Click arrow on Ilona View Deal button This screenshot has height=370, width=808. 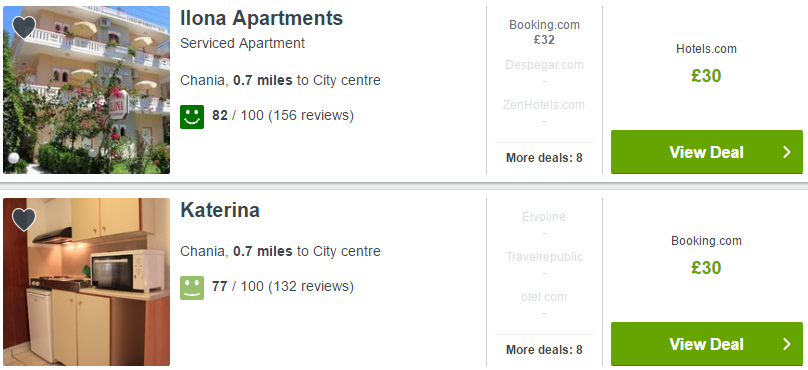click(x=786, y=152)
